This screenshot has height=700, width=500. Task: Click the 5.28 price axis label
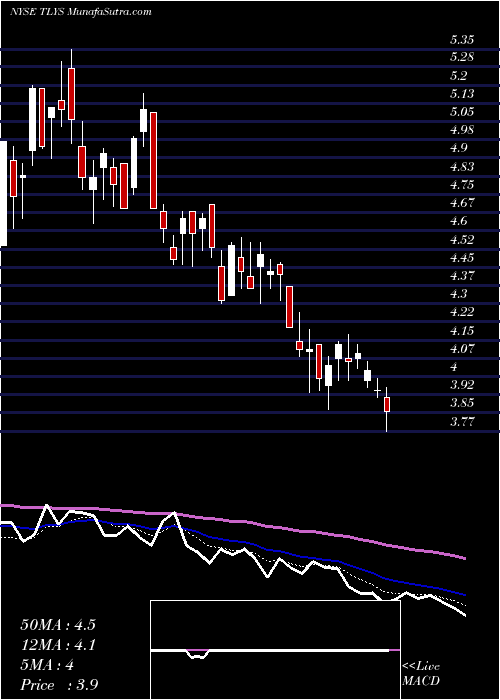[x=462, y=57]
